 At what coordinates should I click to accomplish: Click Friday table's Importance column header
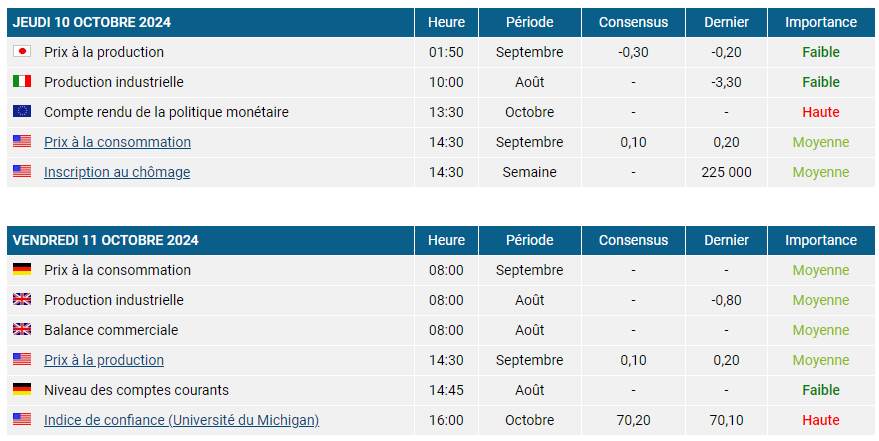[821, 240]
